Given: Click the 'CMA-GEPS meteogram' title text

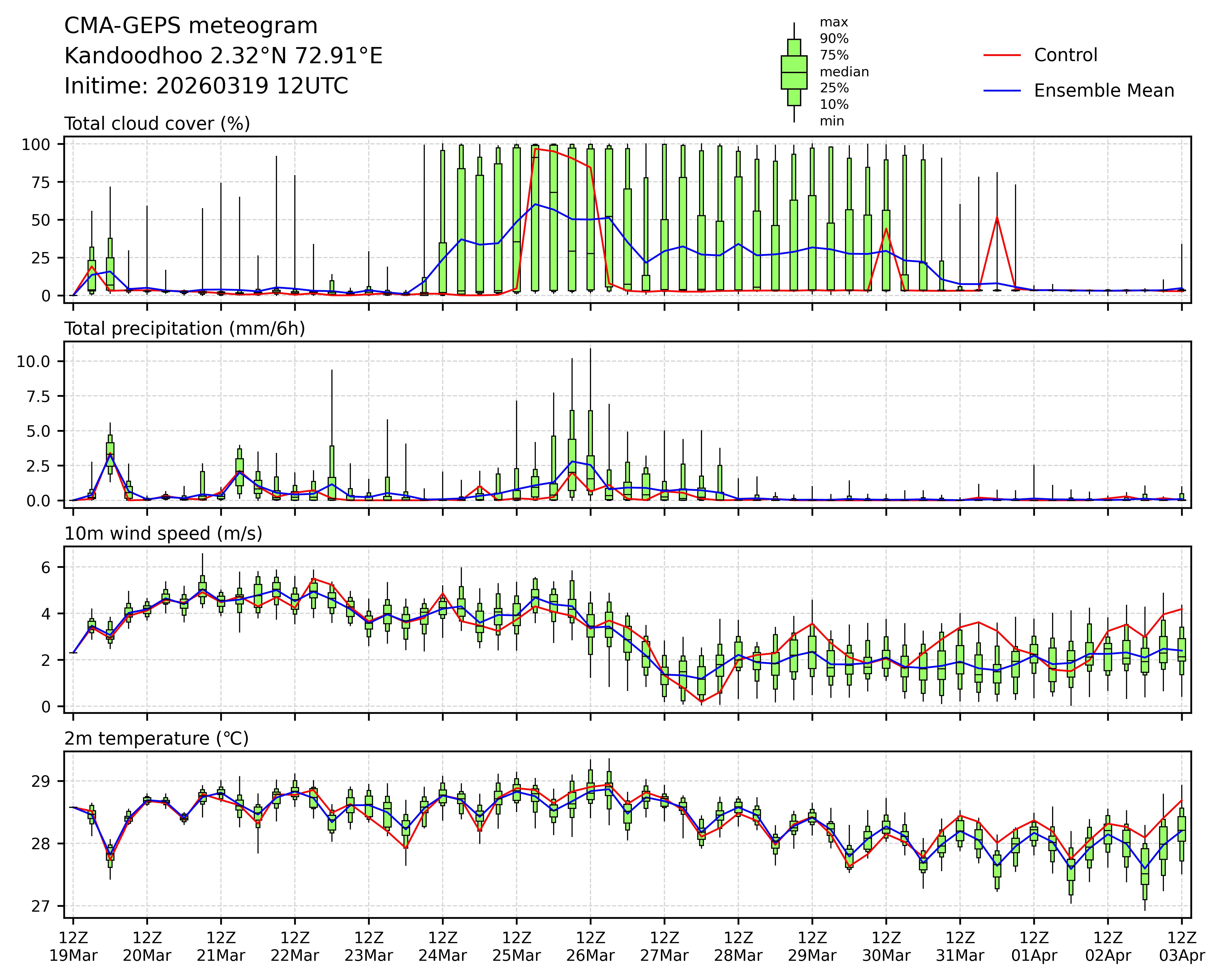Looking at the screenshot, I should [191, 26].
